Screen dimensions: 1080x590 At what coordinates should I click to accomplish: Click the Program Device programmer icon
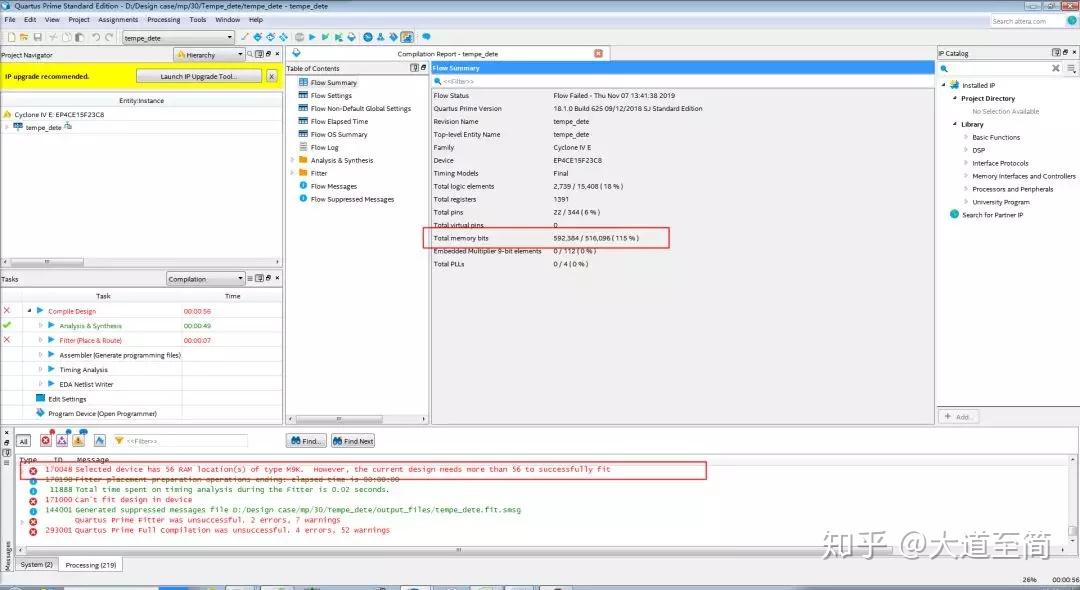pos(40,413)
